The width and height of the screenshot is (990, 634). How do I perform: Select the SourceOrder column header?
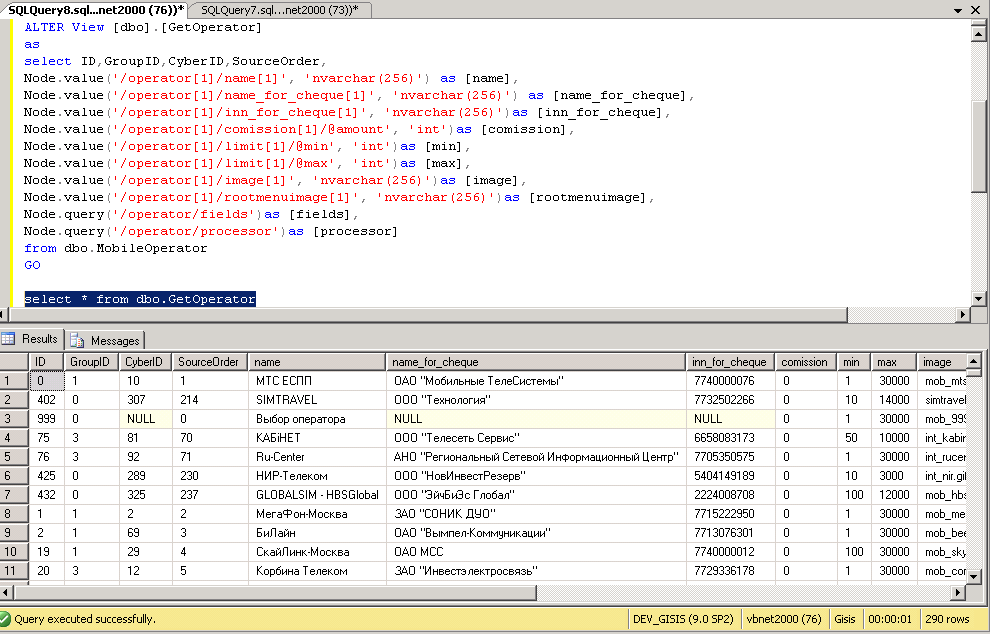210,362
